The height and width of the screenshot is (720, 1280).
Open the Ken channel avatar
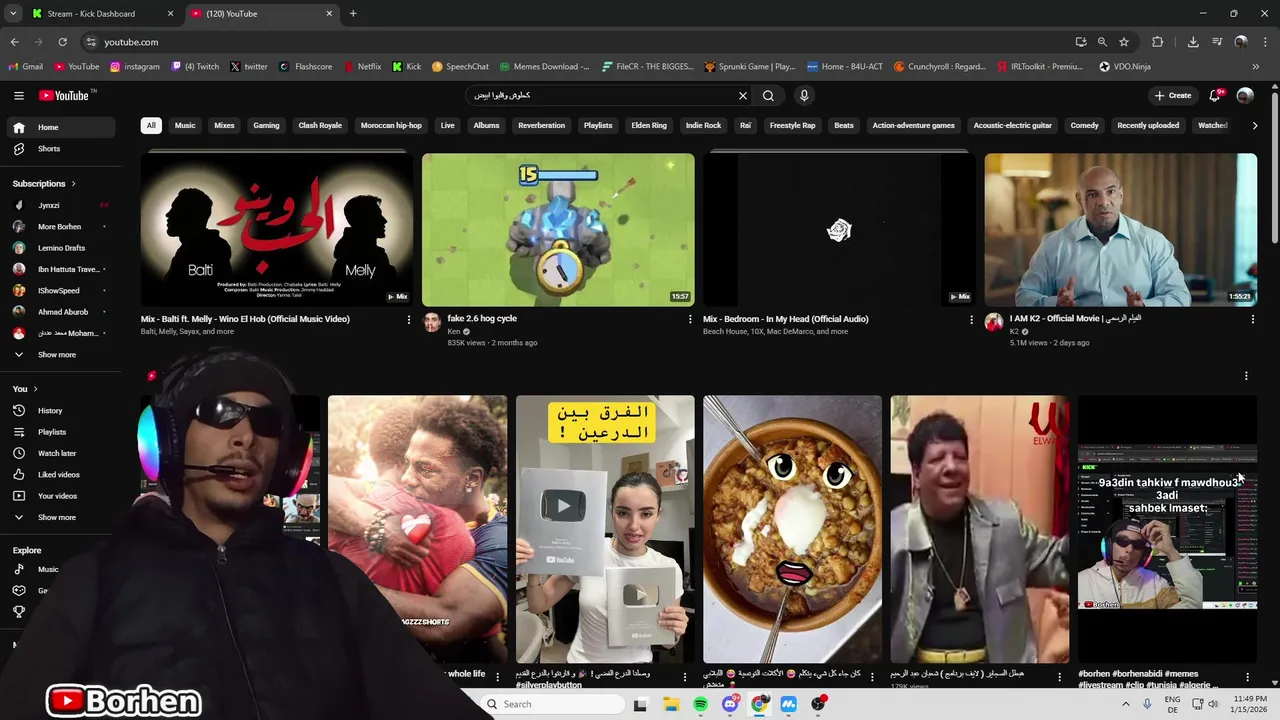(x=432, y=322)
